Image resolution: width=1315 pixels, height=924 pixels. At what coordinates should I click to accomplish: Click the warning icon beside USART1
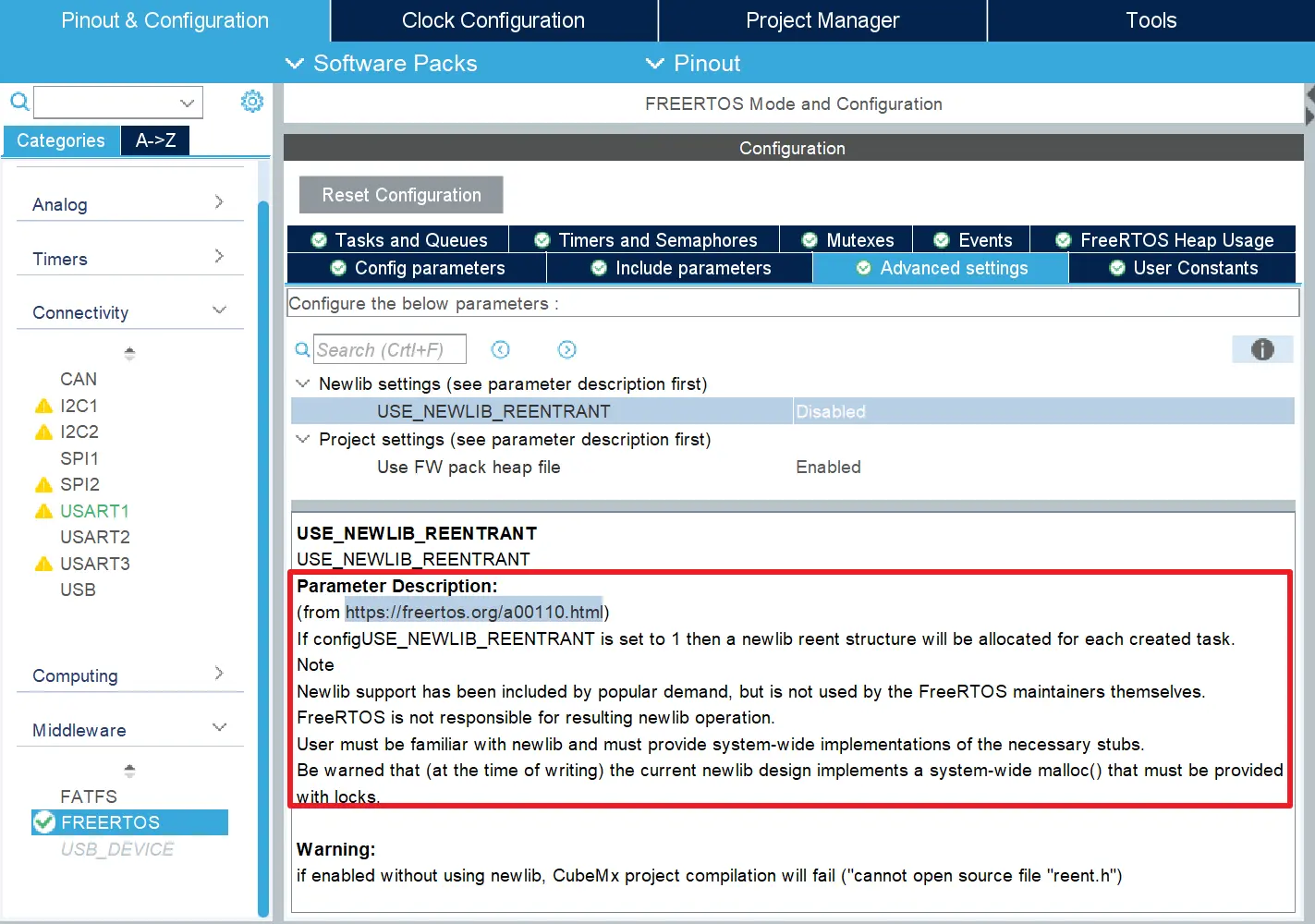[x=43, y=511]
